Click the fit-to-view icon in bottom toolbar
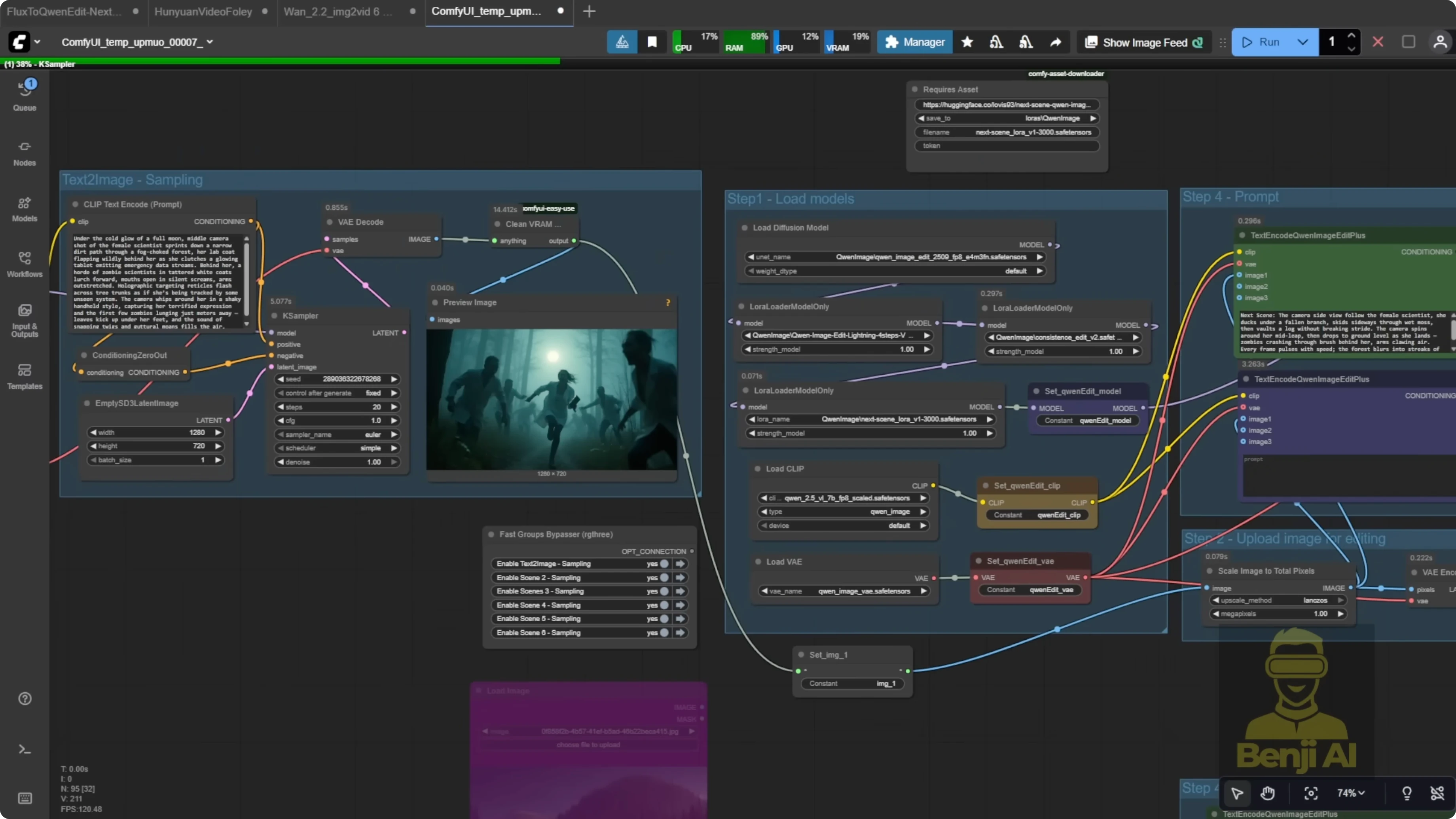Viewport: 1456px width, 819px height. (x=1311, y=794)
